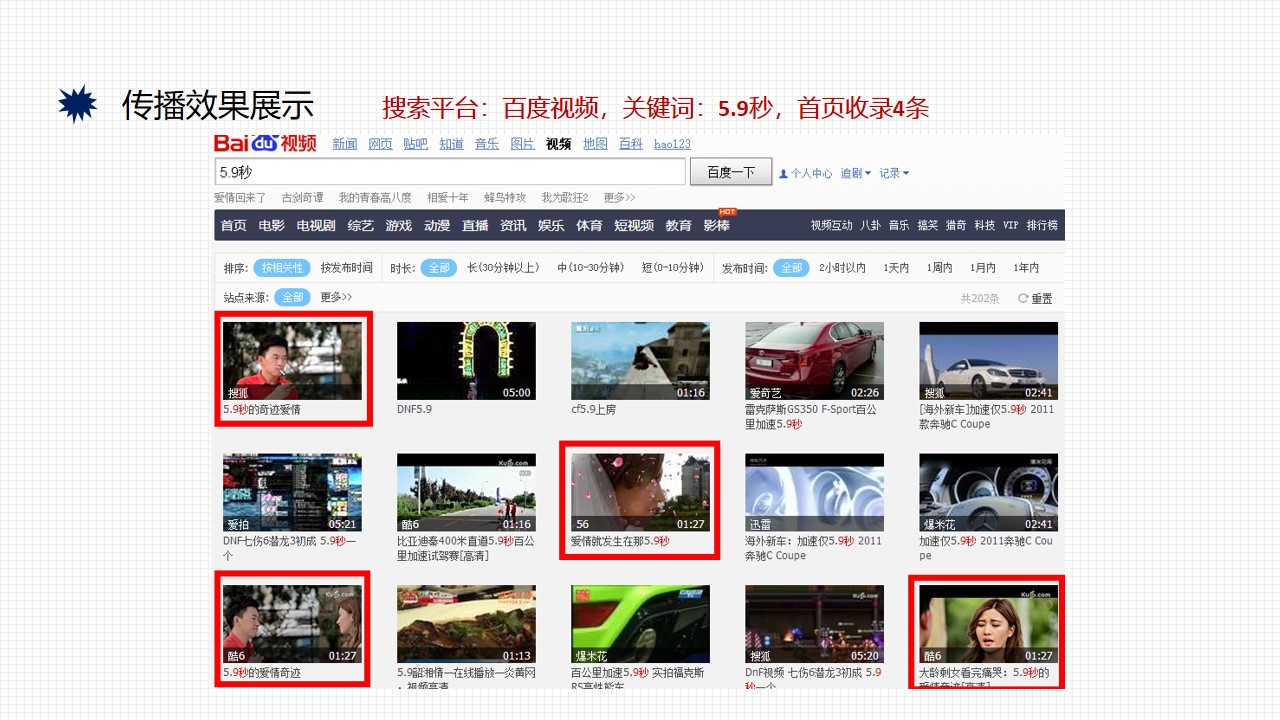Filter duration 短(0-10分钟)
The width and height of the screenshot is (1280, 720).
[x=672, y=268]
